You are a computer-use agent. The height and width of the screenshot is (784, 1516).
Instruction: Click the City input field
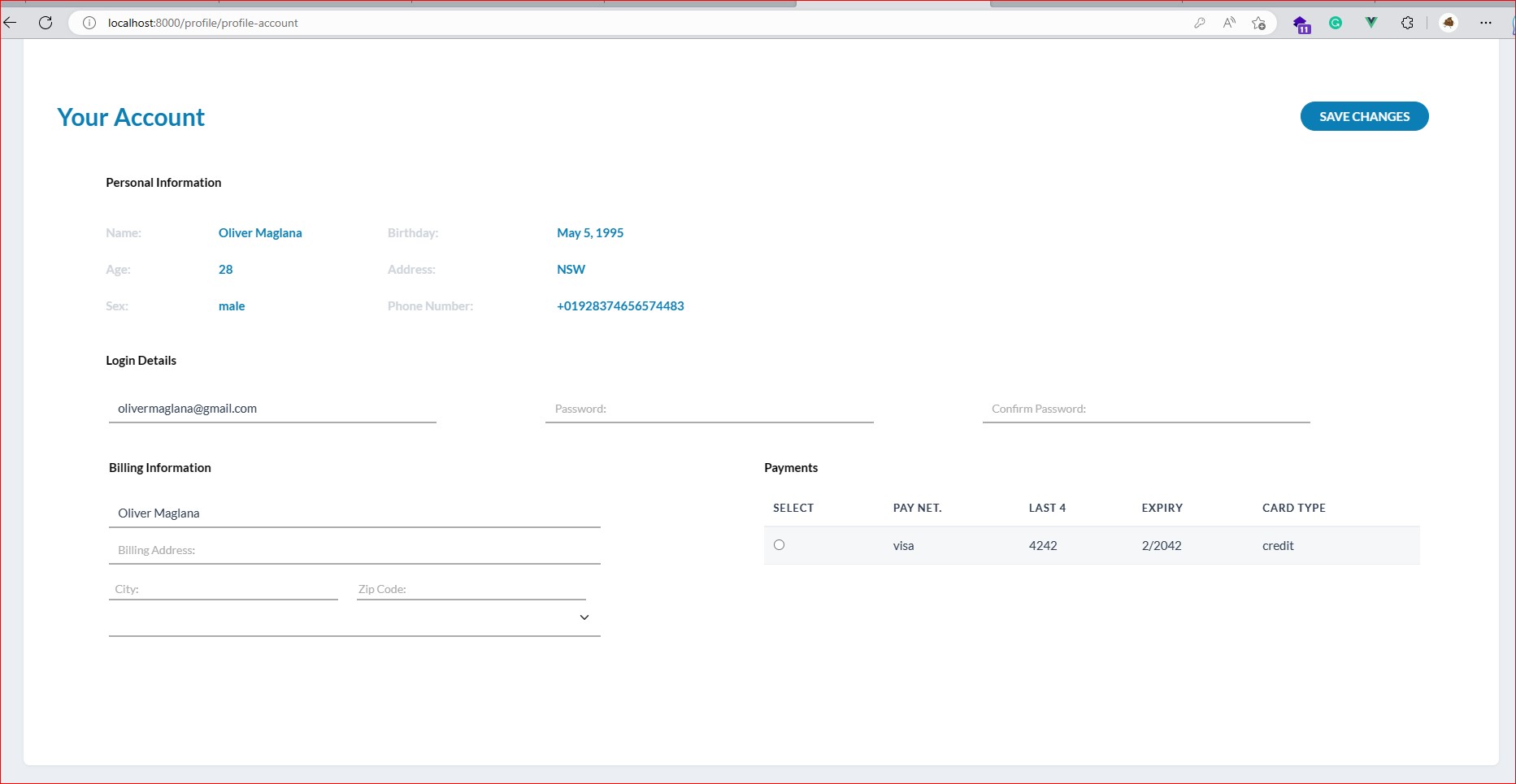point(224,589)
